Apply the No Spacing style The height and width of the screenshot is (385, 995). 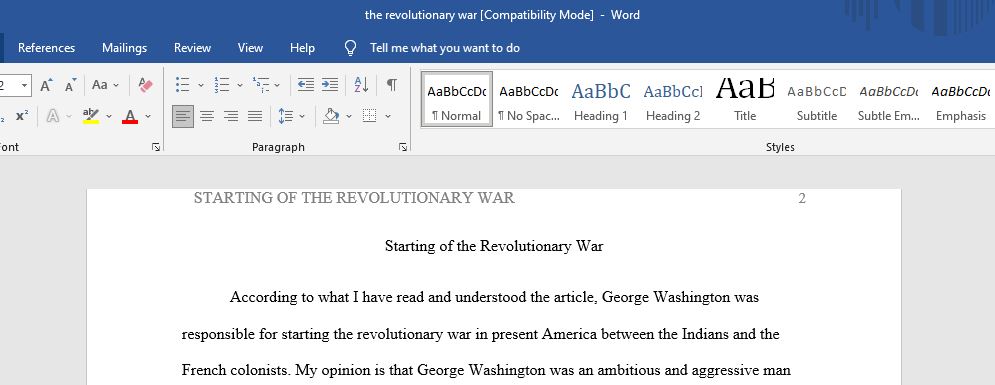click(x=529, y=99)
